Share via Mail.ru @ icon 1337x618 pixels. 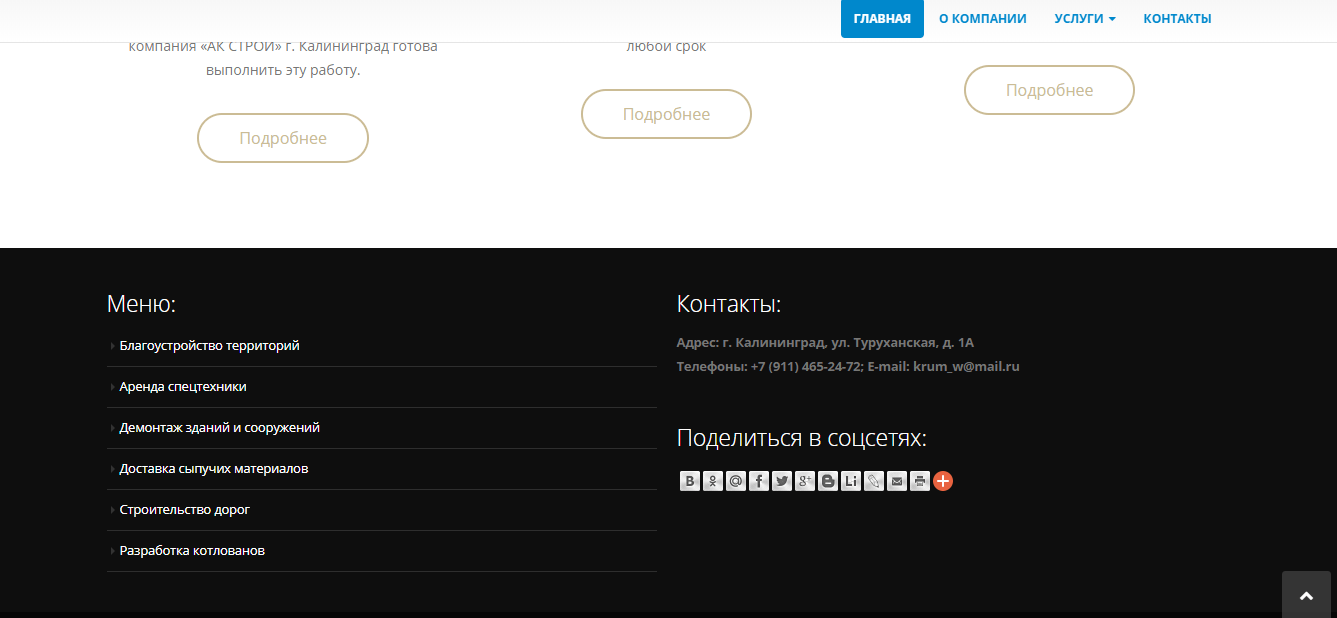(x=736, y=481)
